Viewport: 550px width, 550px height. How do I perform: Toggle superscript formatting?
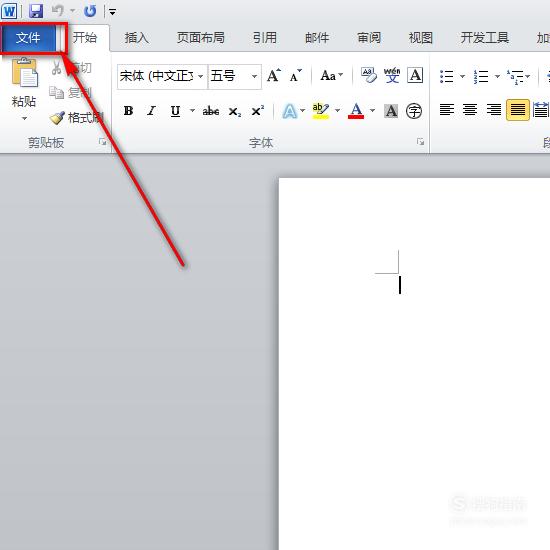click(258, 111)
